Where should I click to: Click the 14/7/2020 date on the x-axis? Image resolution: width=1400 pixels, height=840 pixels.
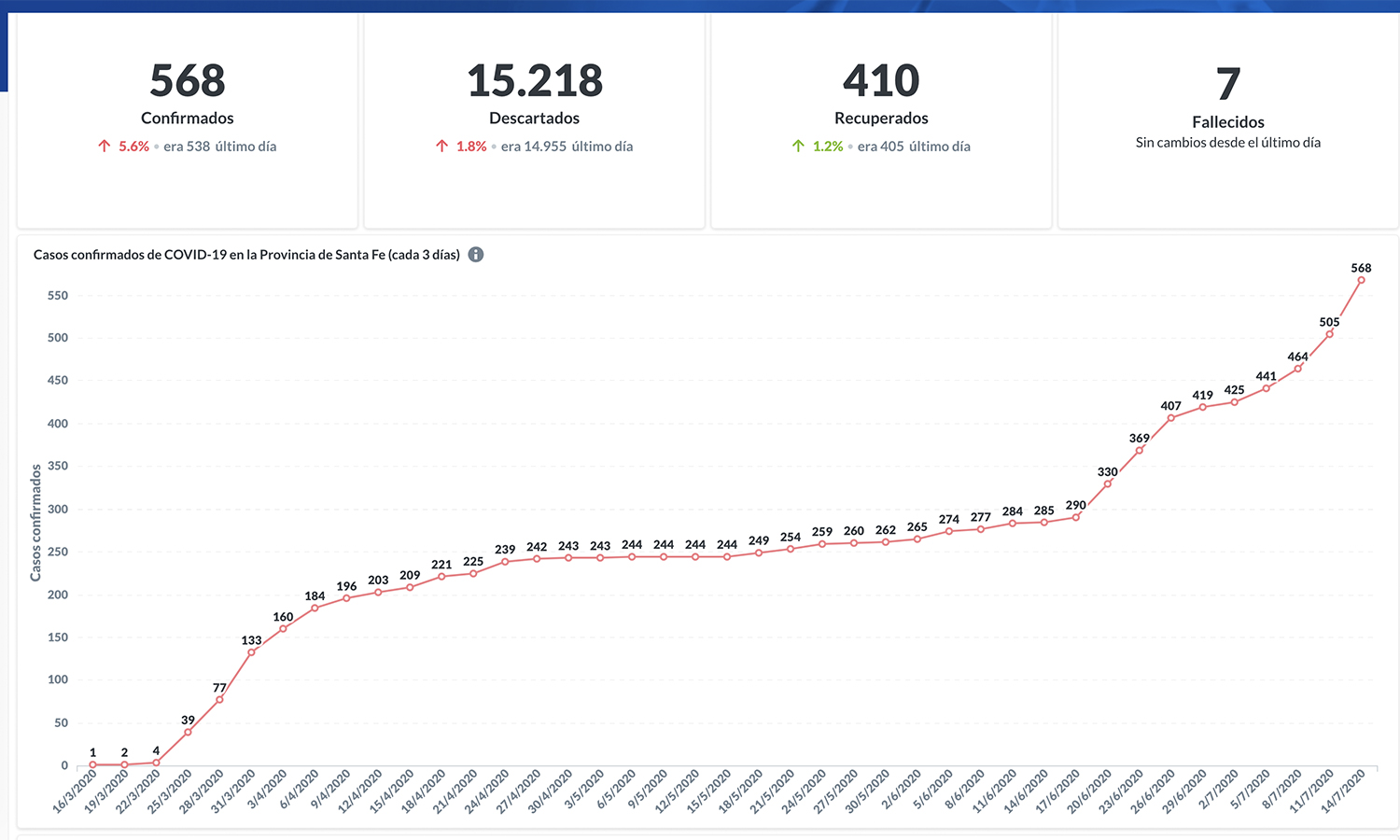pos(1344,791)
